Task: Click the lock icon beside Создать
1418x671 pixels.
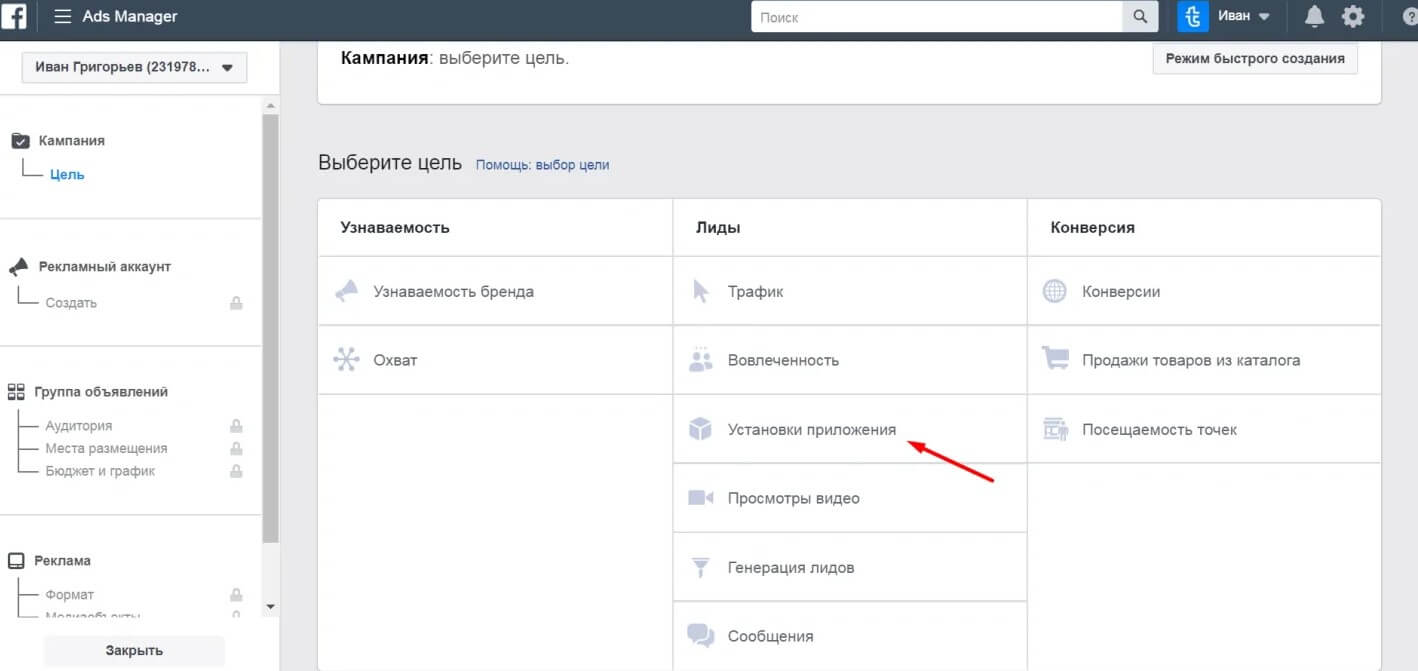Action: coord(236,303)
